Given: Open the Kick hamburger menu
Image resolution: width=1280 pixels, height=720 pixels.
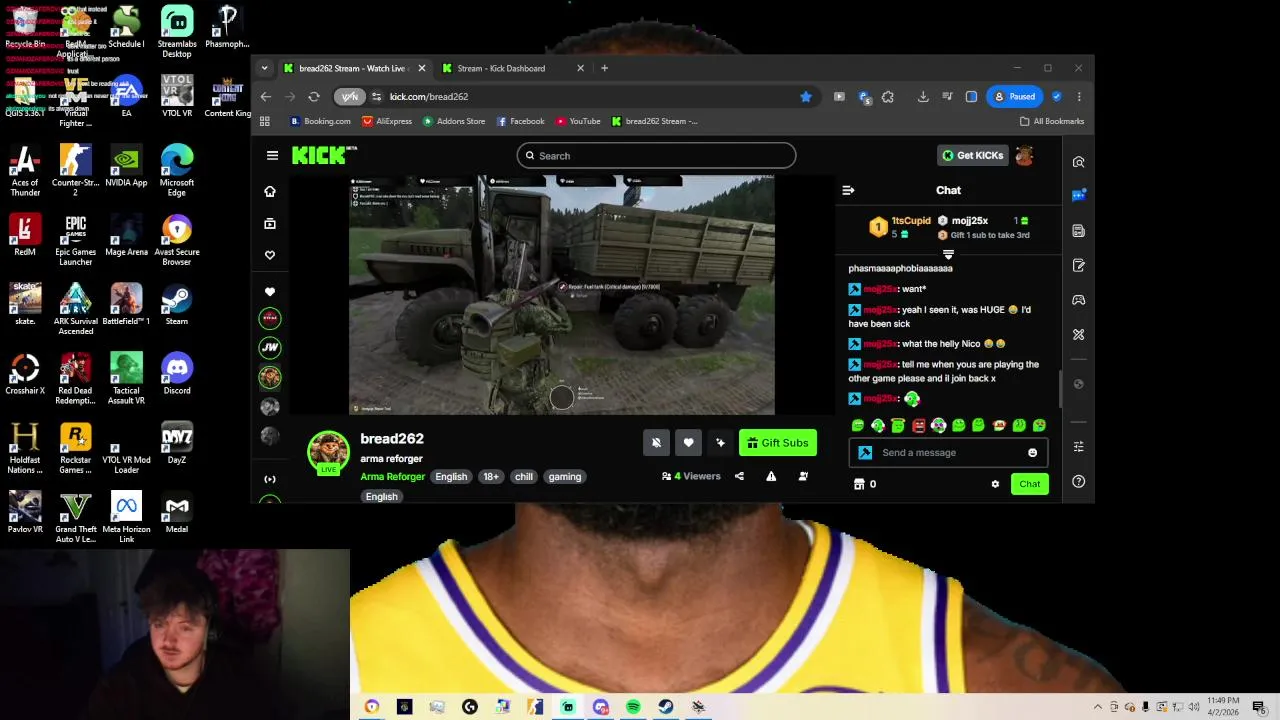Looking at the screenshot, I should point(272,155).
